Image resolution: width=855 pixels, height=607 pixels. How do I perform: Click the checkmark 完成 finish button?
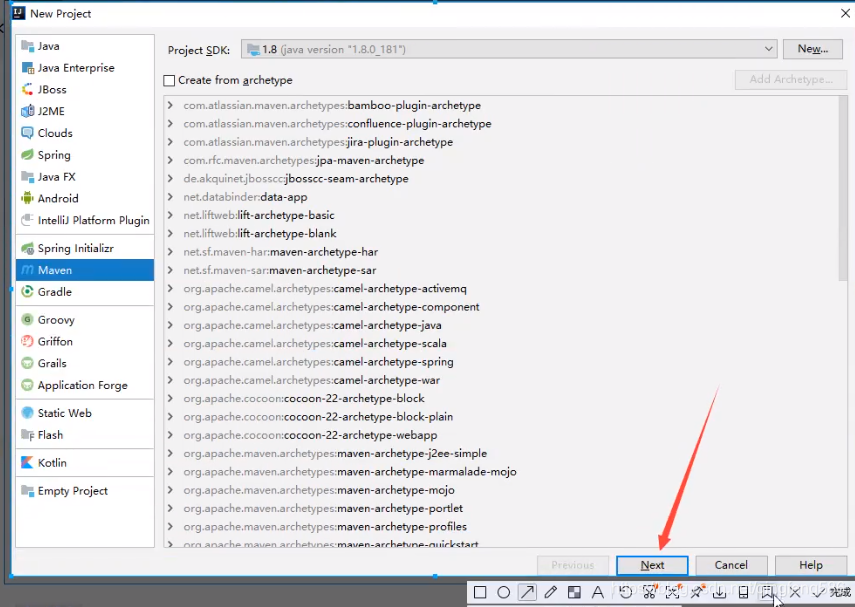(832, 592)
